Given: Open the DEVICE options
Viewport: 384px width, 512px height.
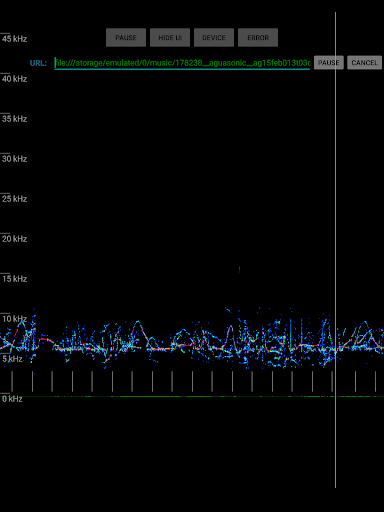Looking at the screenshot, I should [x=214, y=38].
